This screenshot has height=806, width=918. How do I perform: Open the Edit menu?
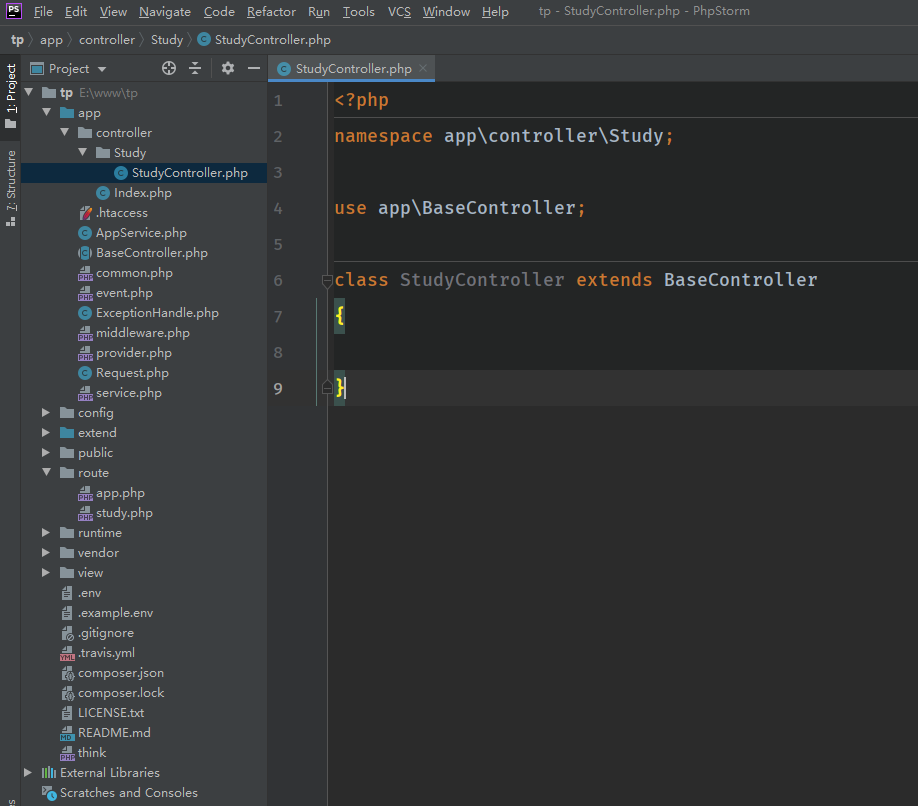point(76,12)
